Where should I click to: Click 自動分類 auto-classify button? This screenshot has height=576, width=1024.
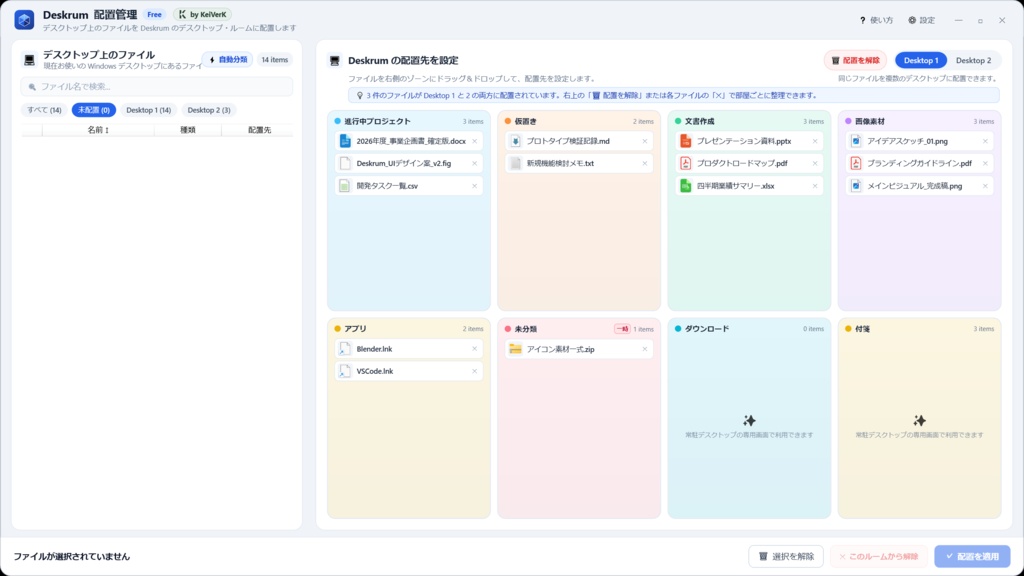tap(227, 59)
